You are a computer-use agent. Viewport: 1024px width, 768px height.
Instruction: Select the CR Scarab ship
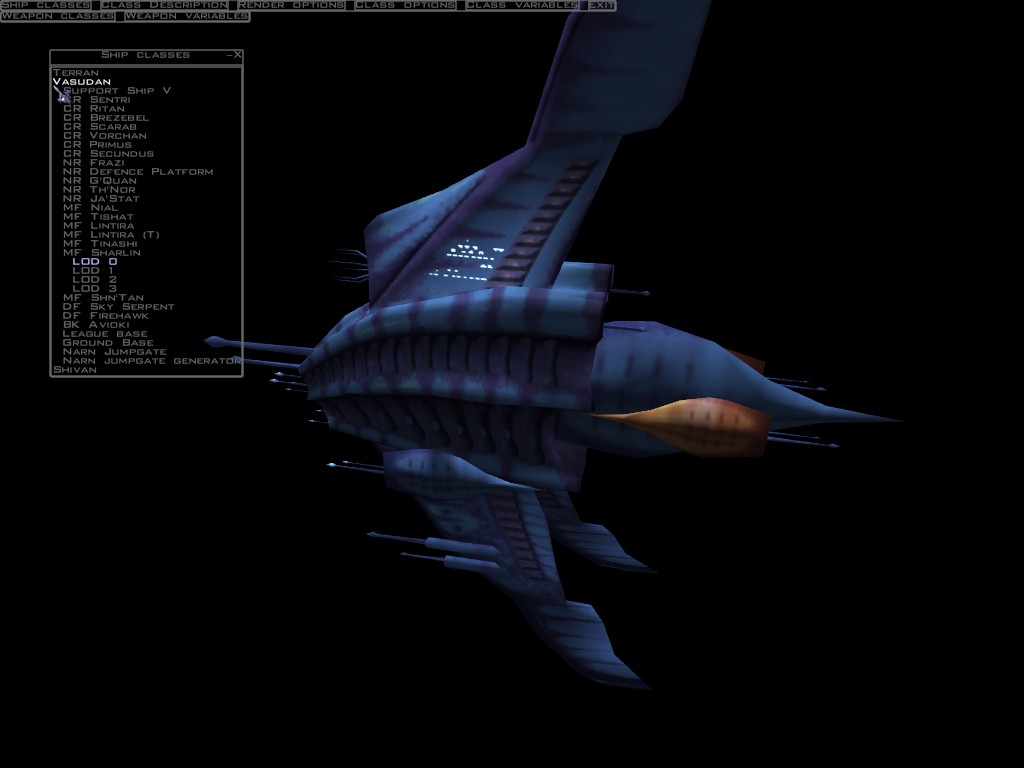100,127
